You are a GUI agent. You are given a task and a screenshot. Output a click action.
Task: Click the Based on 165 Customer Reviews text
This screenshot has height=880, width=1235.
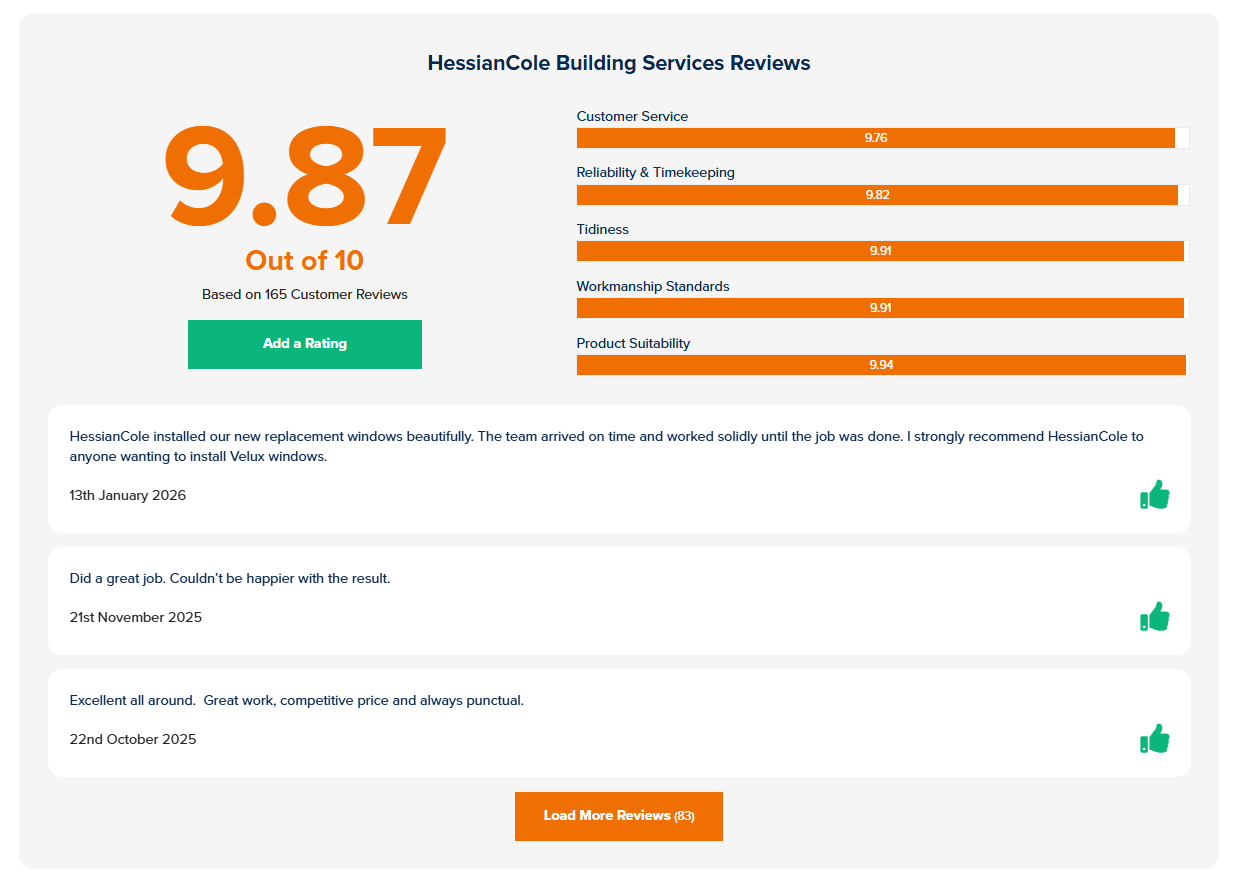pyautogui.click(x=303, y=294)
